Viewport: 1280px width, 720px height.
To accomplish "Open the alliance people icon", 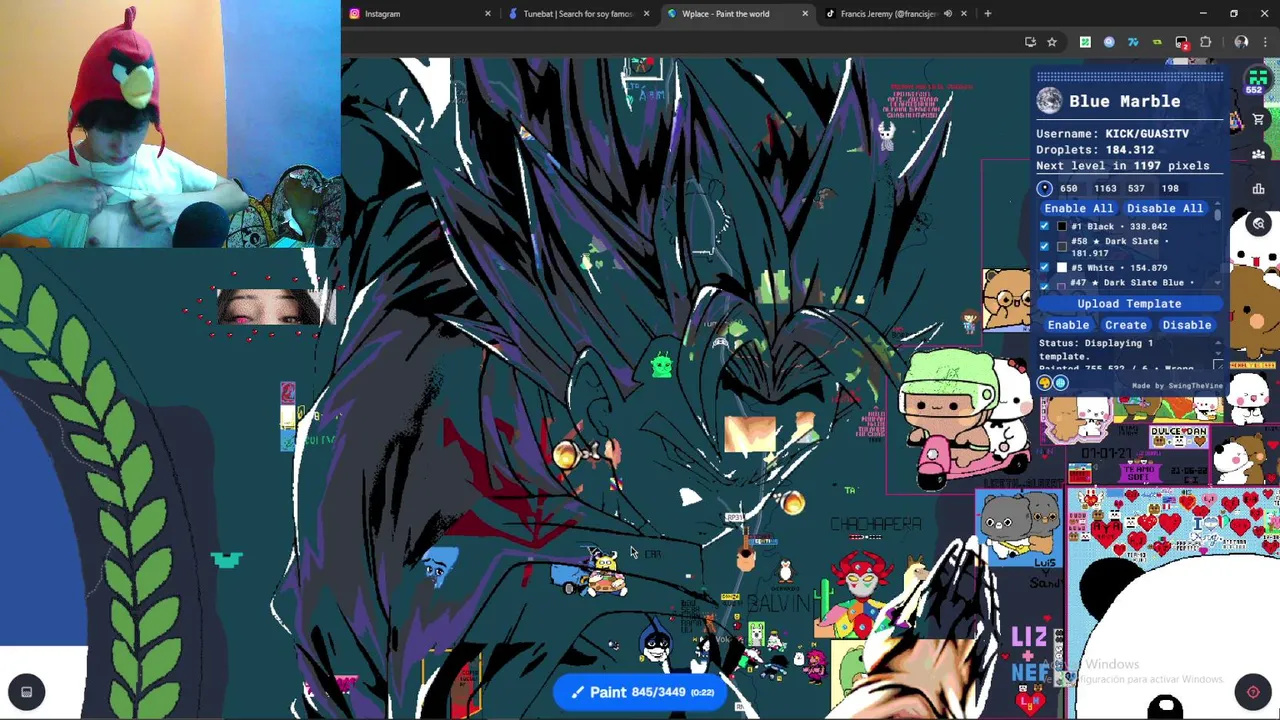I will click(x=1258, y=154).
